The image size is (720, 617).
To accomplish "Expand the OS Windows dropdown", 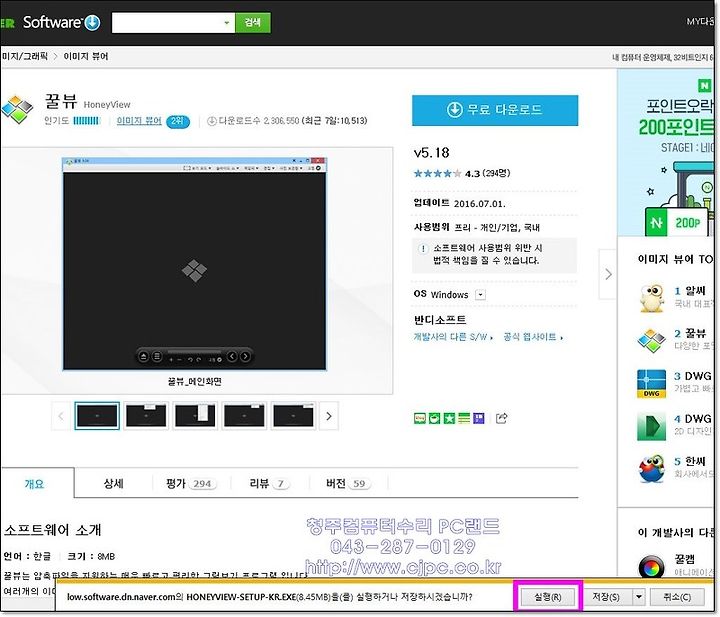I will pyautogui.click(x=480, y=295).
